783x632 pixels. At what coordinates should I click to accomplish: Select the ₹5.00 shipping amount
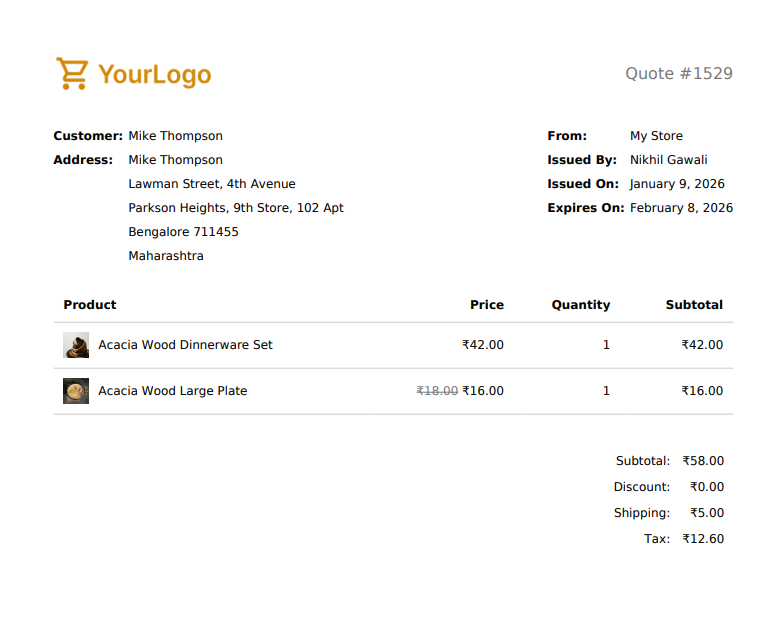click(x=707, y=513)
